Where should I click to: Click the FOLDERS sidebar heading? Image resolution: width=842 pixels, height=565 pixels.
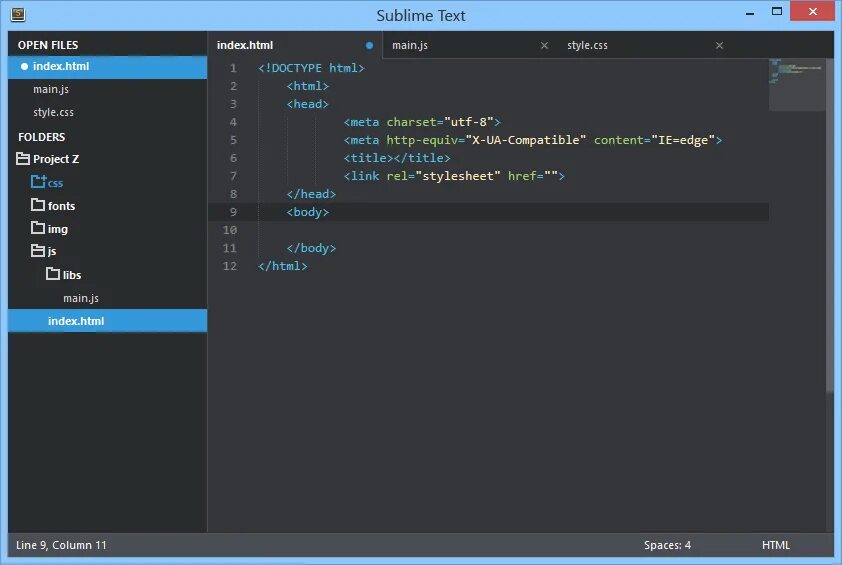coord(41,137)
